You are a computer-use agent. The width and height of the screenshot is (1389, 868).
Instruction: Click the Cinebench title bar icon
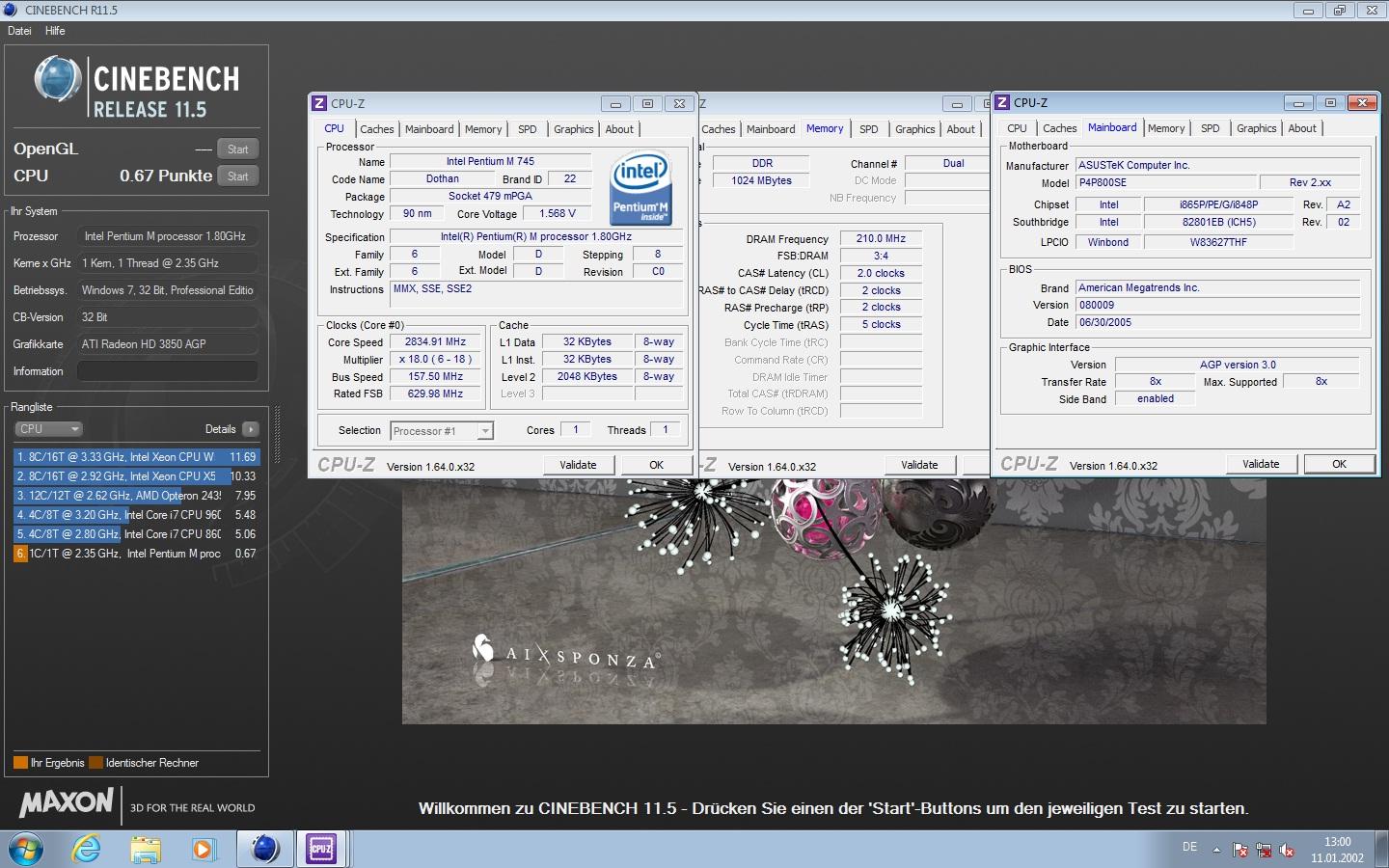[x=10, y=10]
